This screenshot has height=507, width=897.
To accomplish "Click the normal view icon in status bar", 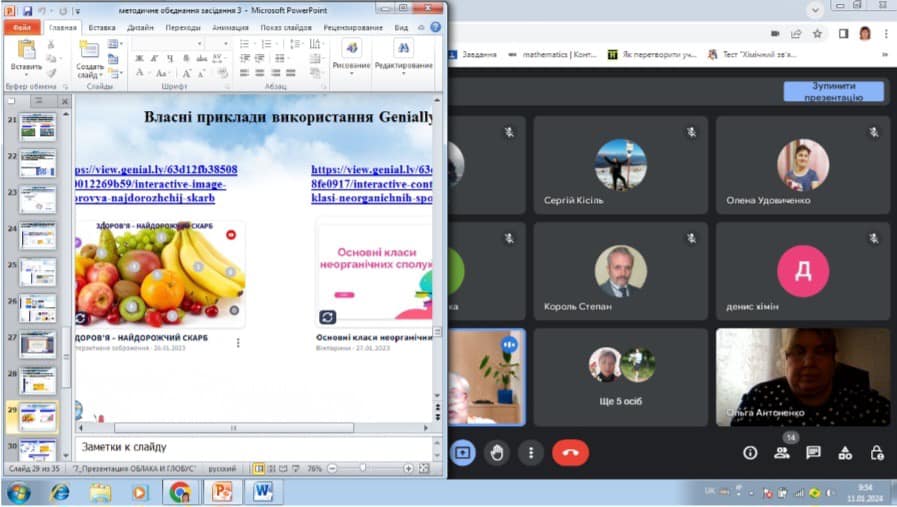I will click(x=259, y=469).
